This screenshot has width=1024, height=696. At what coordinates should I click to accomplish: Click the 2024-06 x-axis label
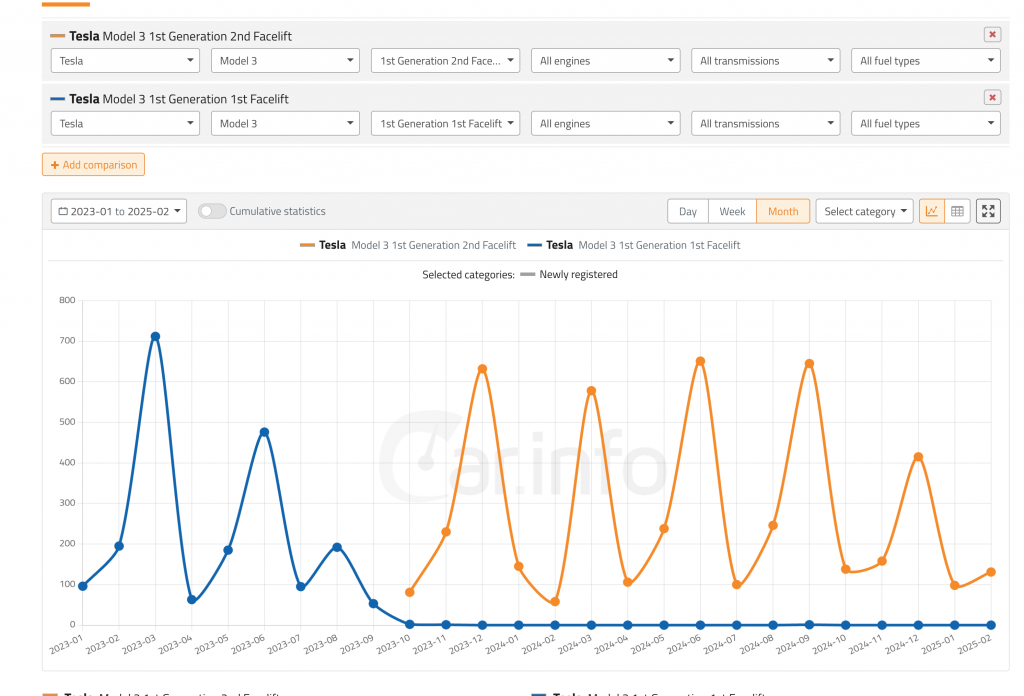pyautogui.click(x=684, y=644)
